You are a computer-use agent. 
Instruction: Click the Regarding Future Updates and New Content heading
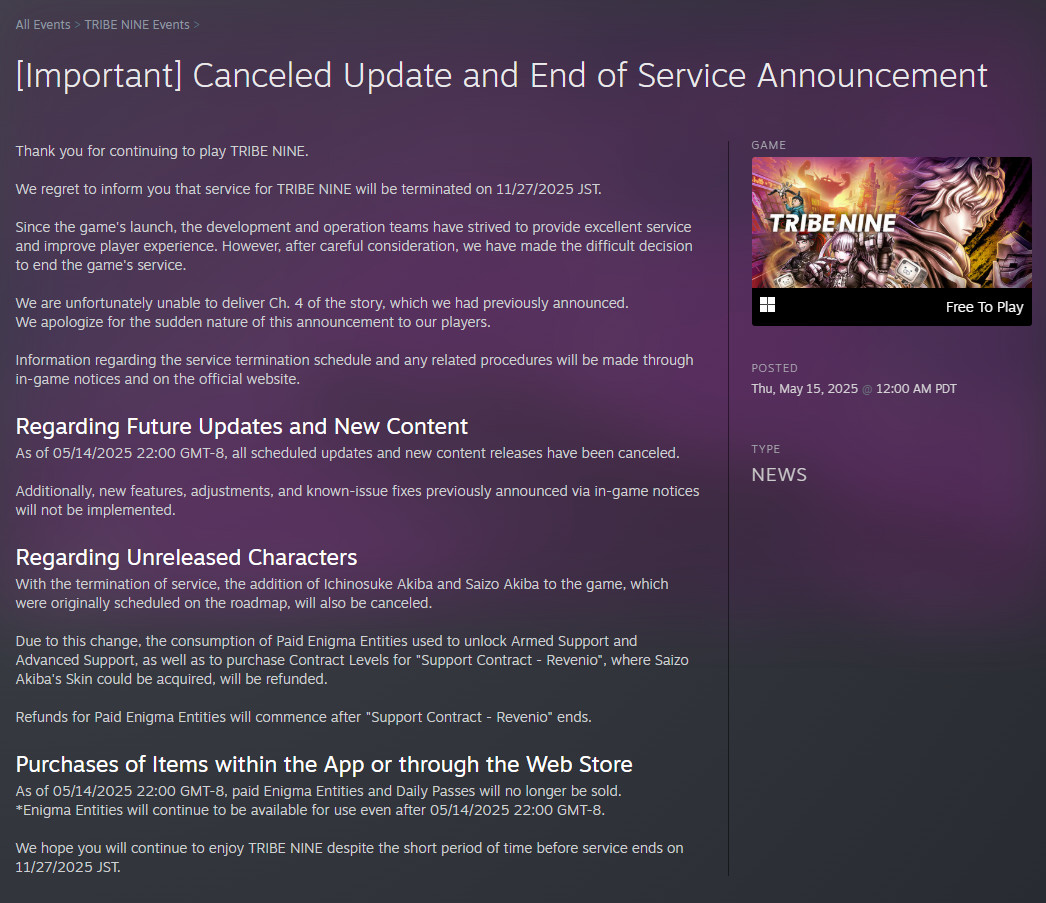tap(241, 426)
